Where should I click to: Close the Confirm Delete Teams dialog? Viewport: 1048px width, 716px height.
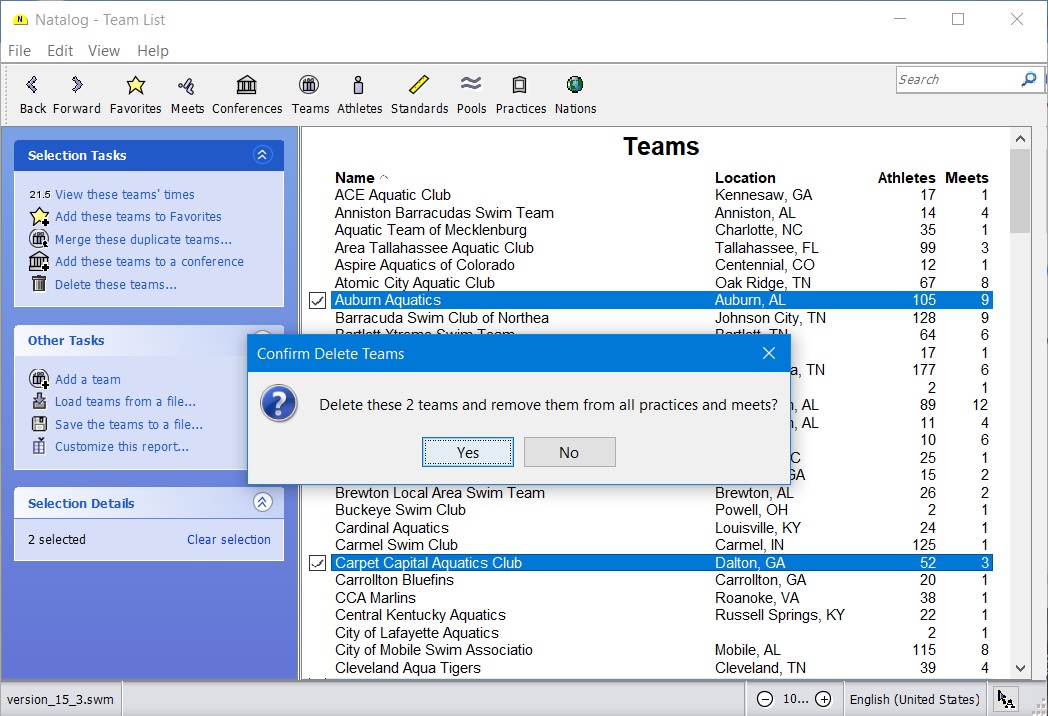pos(768,353)
